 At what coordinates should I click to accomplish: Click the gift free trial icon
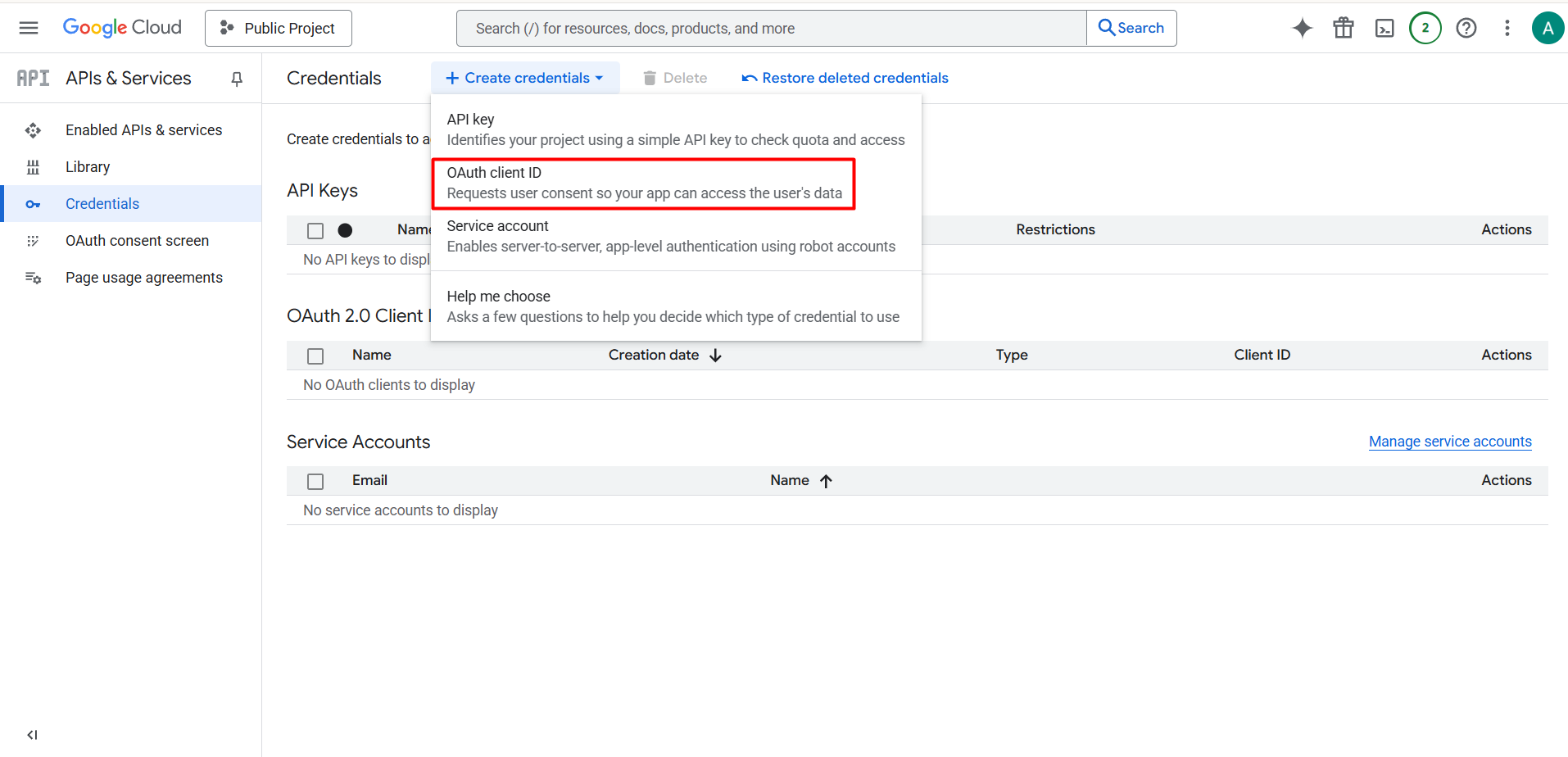[1344, 28]
